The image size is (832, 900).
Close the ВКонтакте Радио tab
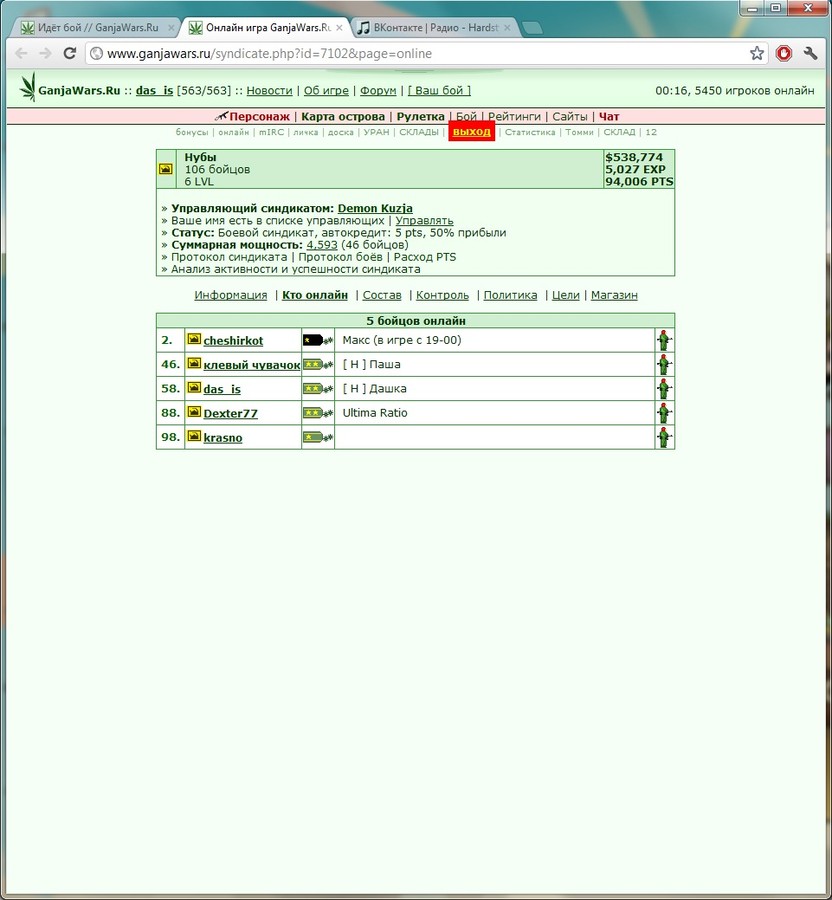tap(507, 28)
